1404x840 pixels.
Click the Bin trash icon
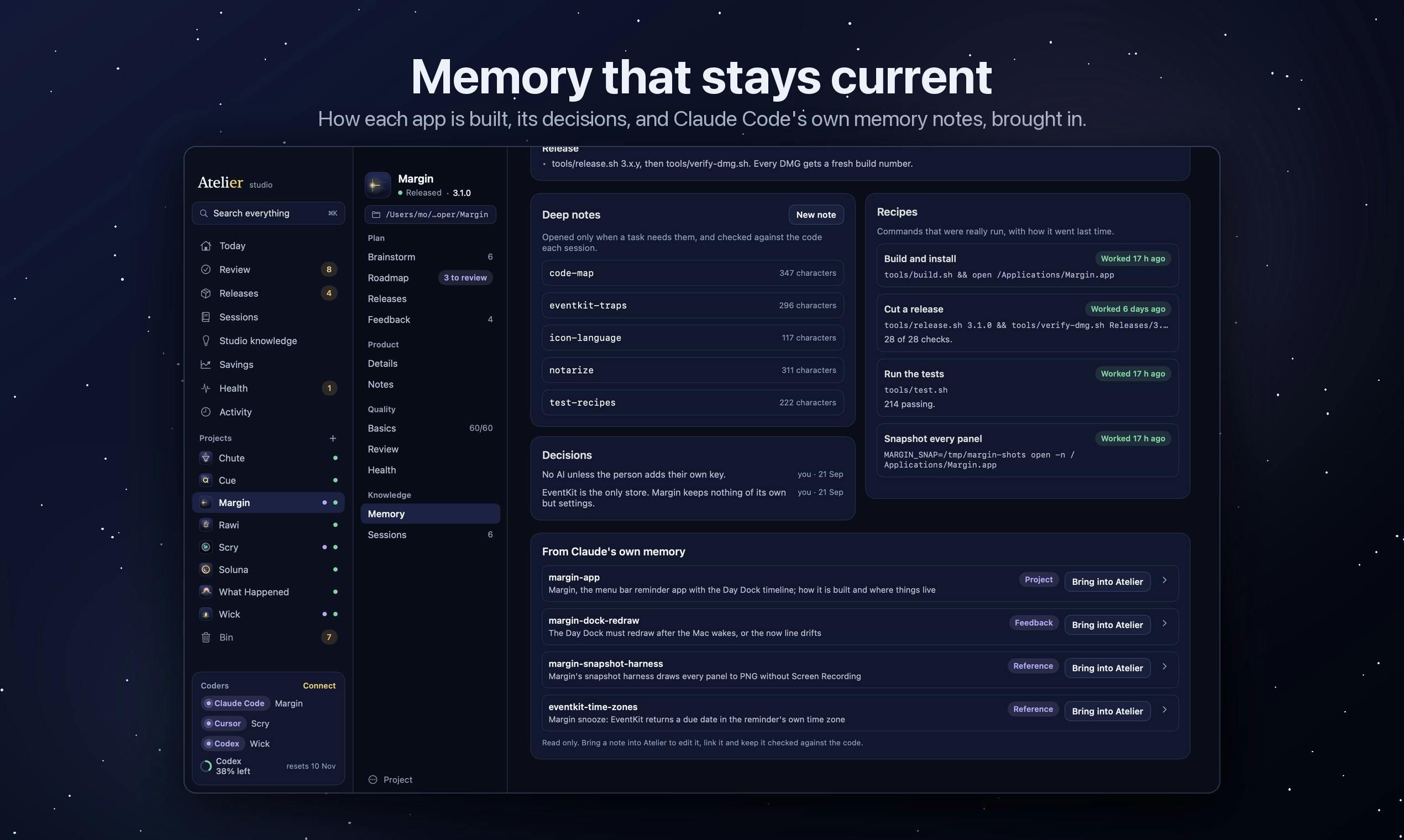tap(206, 637)
